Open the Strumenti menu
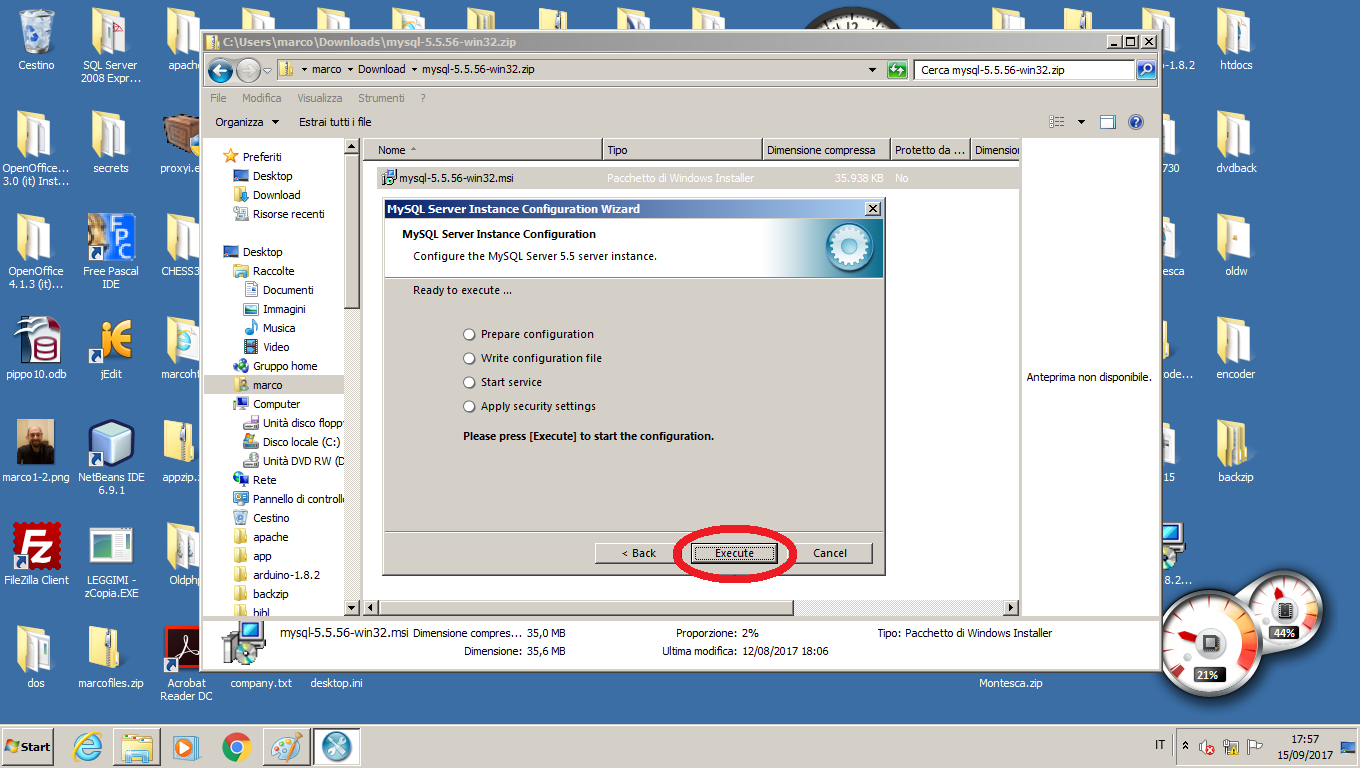The height and width of the screenshot is (768, 1360). 381,98
